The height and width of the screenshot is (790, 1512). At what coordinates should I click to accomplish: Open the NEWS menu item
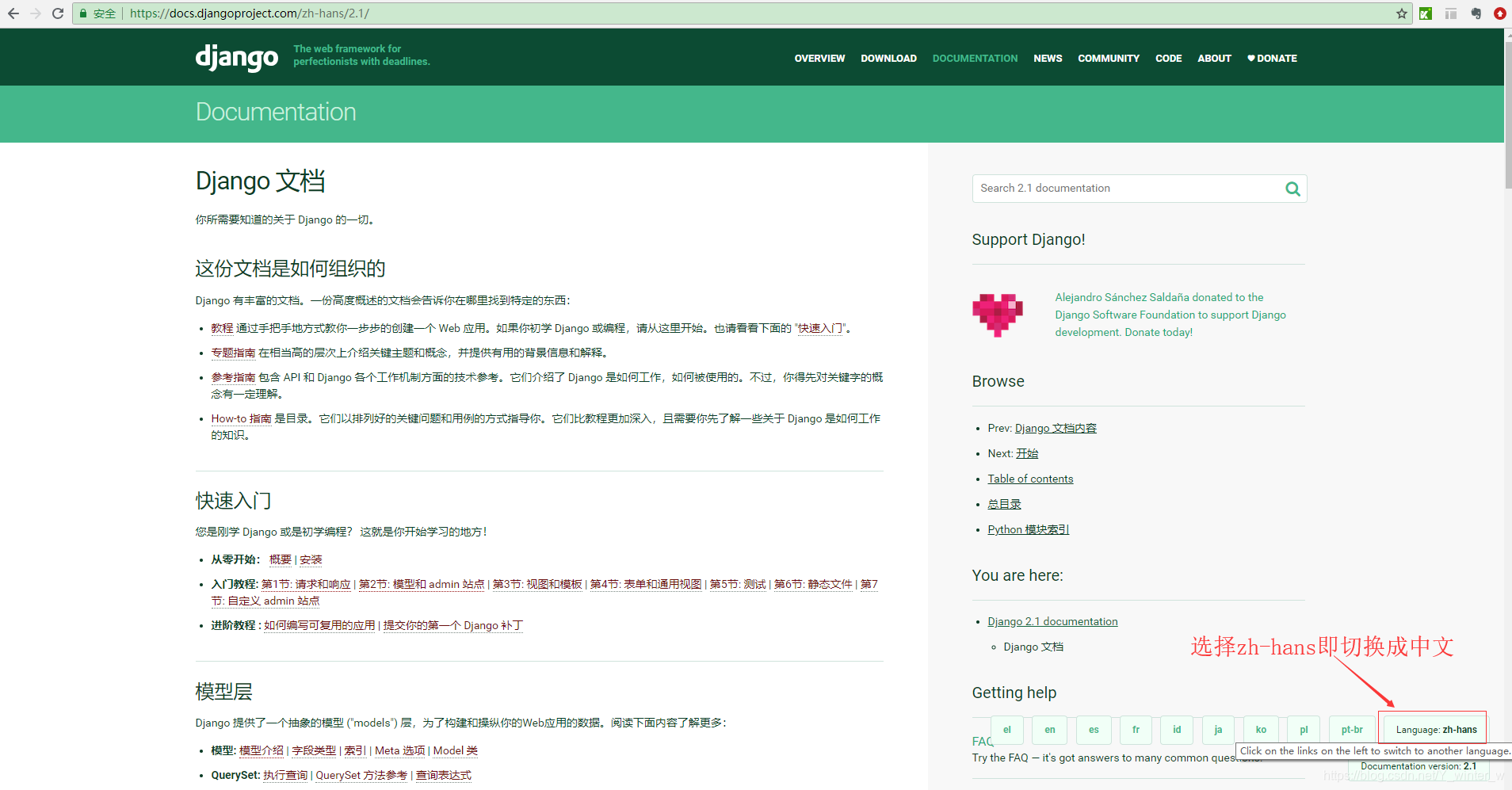[1048, 59]
